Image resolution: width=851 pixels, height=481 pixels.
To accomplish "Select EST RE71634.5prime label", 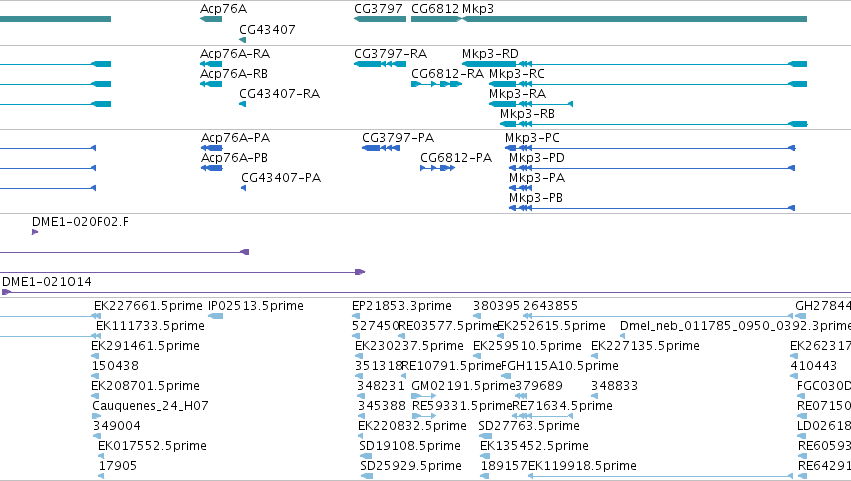I will [563, 407].
